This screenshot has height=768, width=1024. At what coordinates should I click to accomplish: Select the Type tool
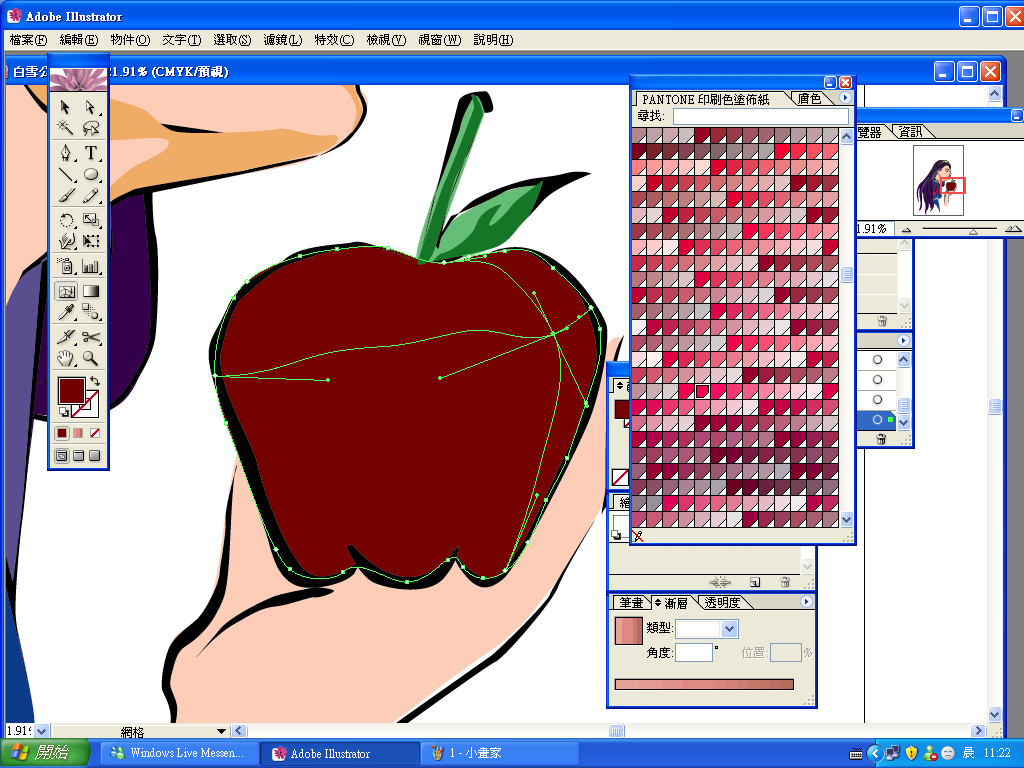pyautogui.click(x=91, y=153)
